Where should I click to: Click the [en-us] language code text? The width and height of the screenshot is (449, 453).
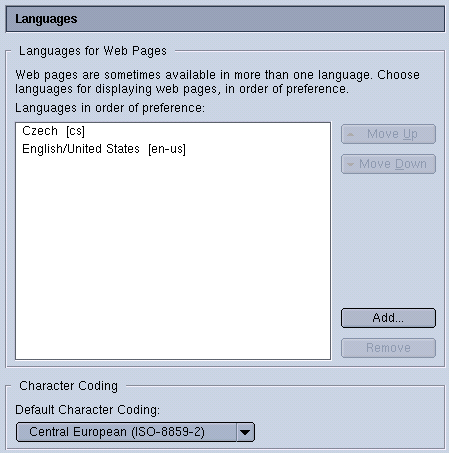(167, 149)
